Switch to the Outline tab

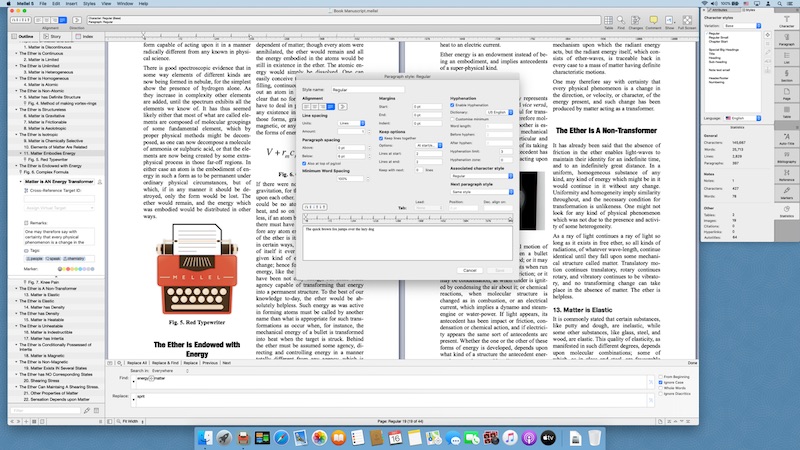coord(23,37)
